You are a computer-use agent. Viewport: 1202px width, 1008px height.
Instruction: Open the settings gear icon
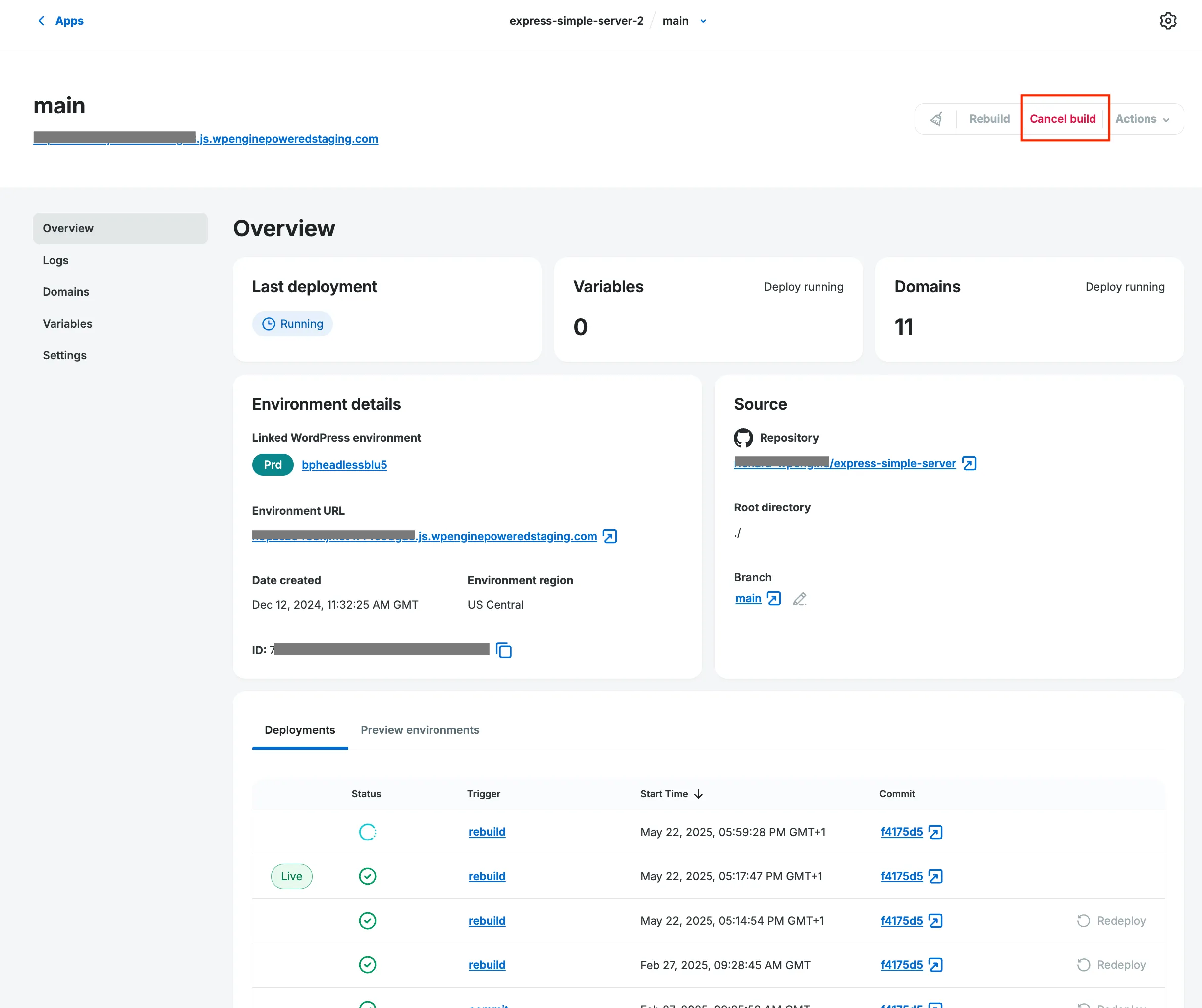point(1168,21)
